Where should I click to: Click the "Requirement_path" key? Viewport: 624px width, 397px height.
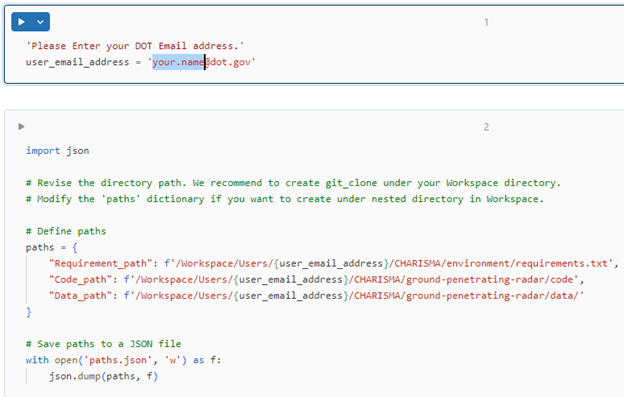tap(101, 263)
